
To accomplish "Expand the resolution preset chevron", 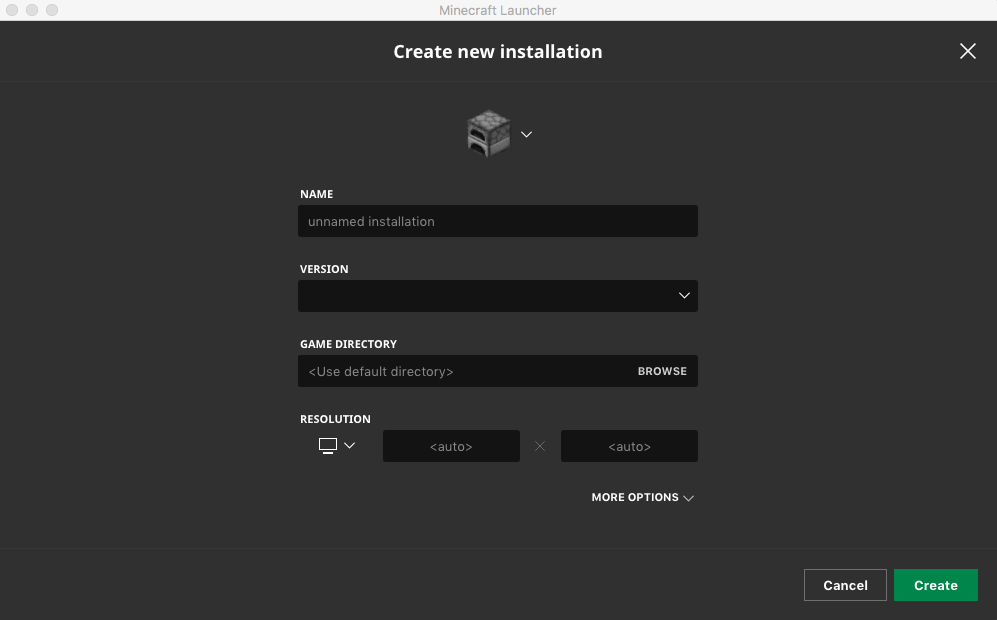I will (350, 445).
